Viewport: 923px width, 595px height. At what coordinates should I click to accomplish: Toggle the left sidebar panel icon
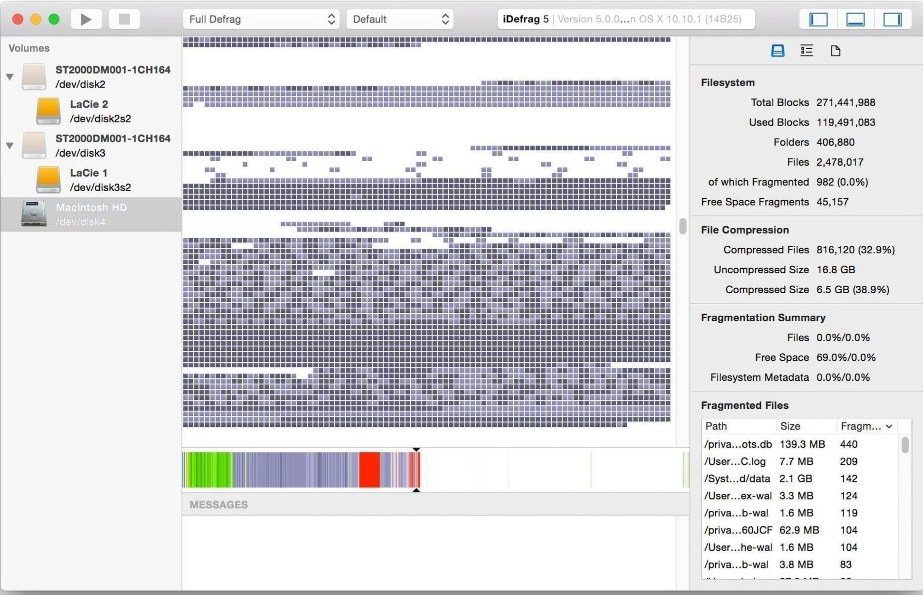pos(818,19)
